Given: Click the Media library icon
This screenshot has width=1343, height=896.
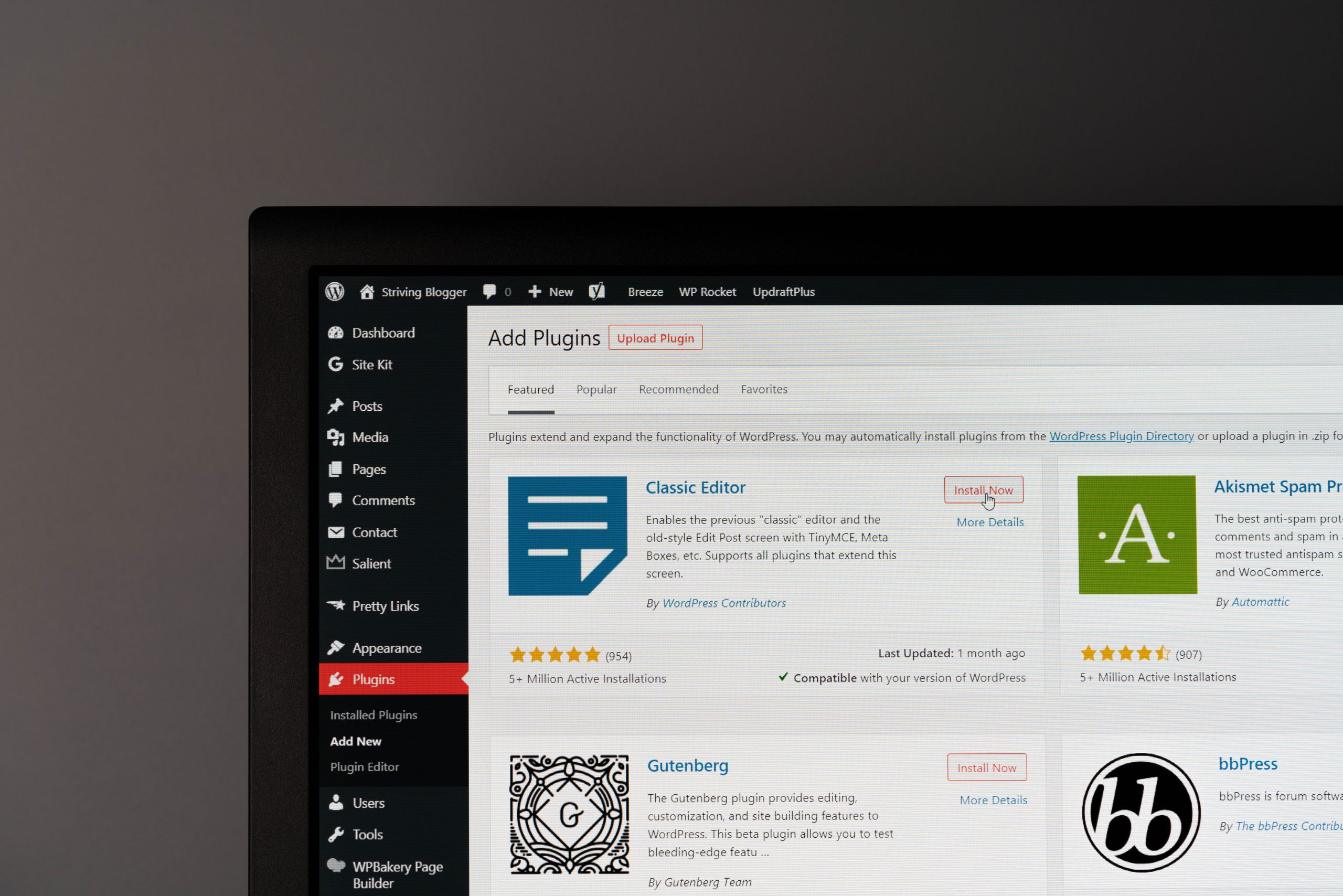Looking at the screenshot, I should click(x=336, y=436).
